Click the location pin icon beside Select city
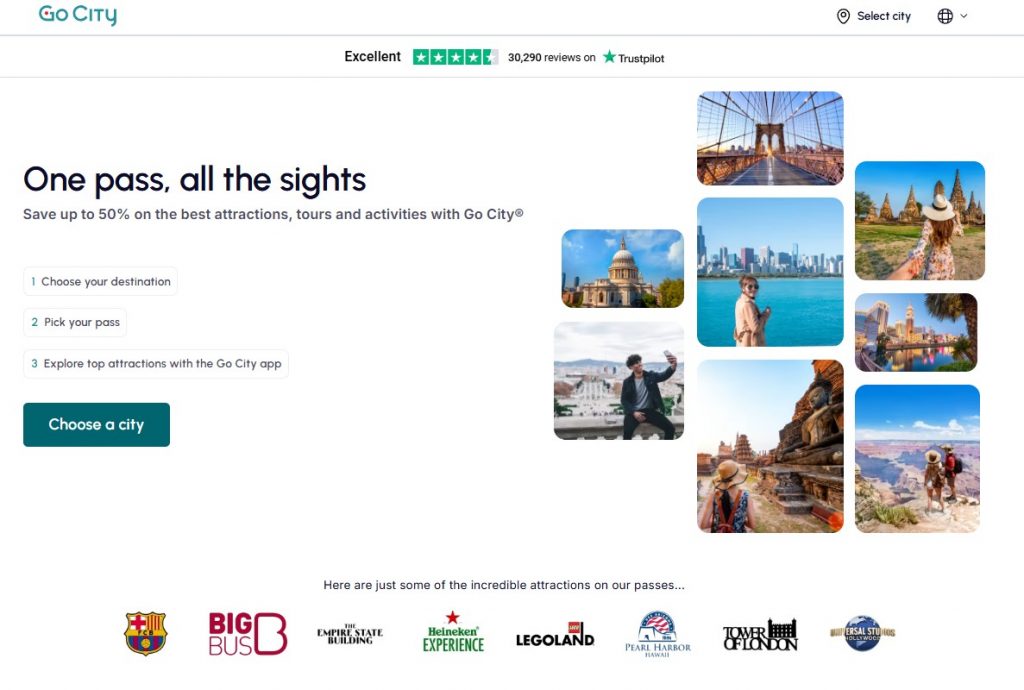Viewport: 1024px width, 690px height. [x=843, y=16]
